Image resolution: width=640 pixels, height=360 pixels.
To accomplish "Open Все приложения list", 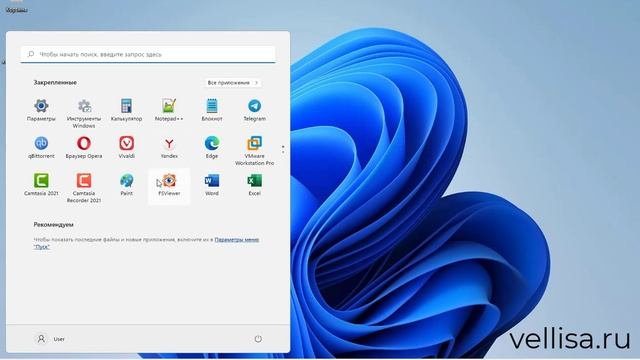I will (x=233, y=82).
